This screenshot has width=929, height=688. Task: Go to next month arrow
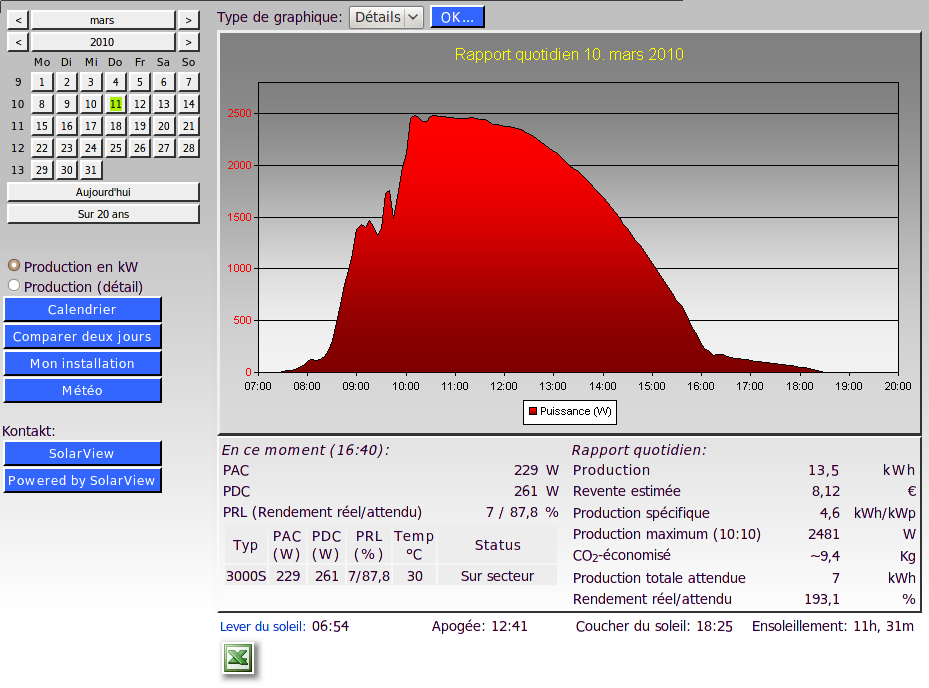(x=188, y=20)
